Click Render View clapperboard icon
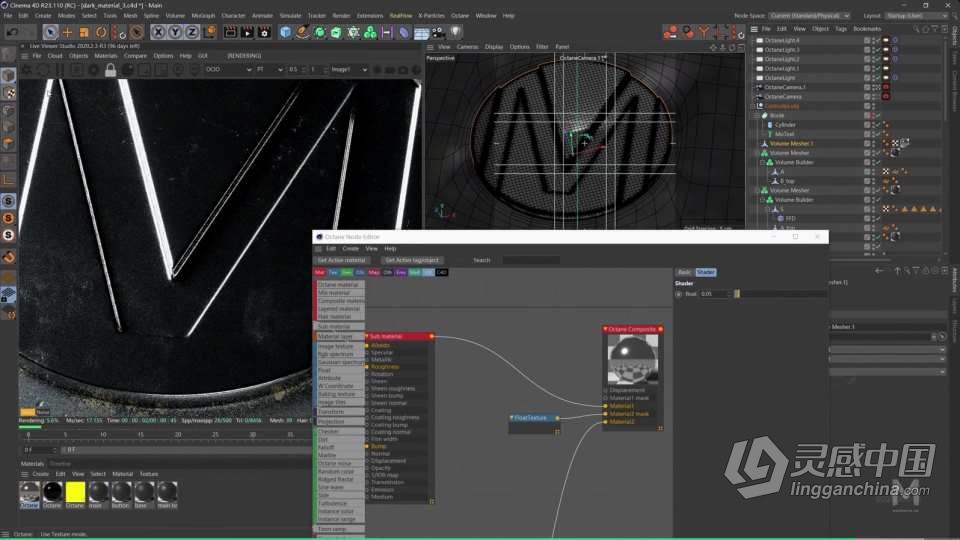960x540 pixels. coord(230,32)
